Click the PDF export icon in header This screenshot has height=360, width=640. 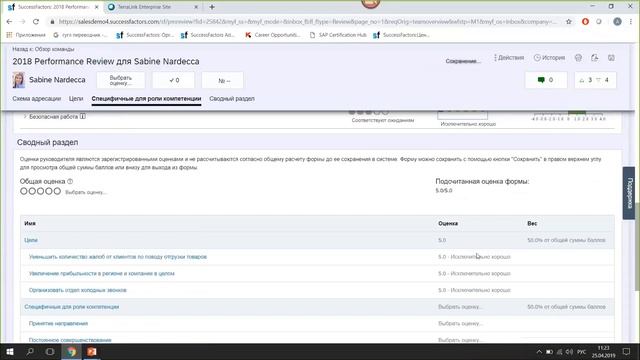[595, 58]
